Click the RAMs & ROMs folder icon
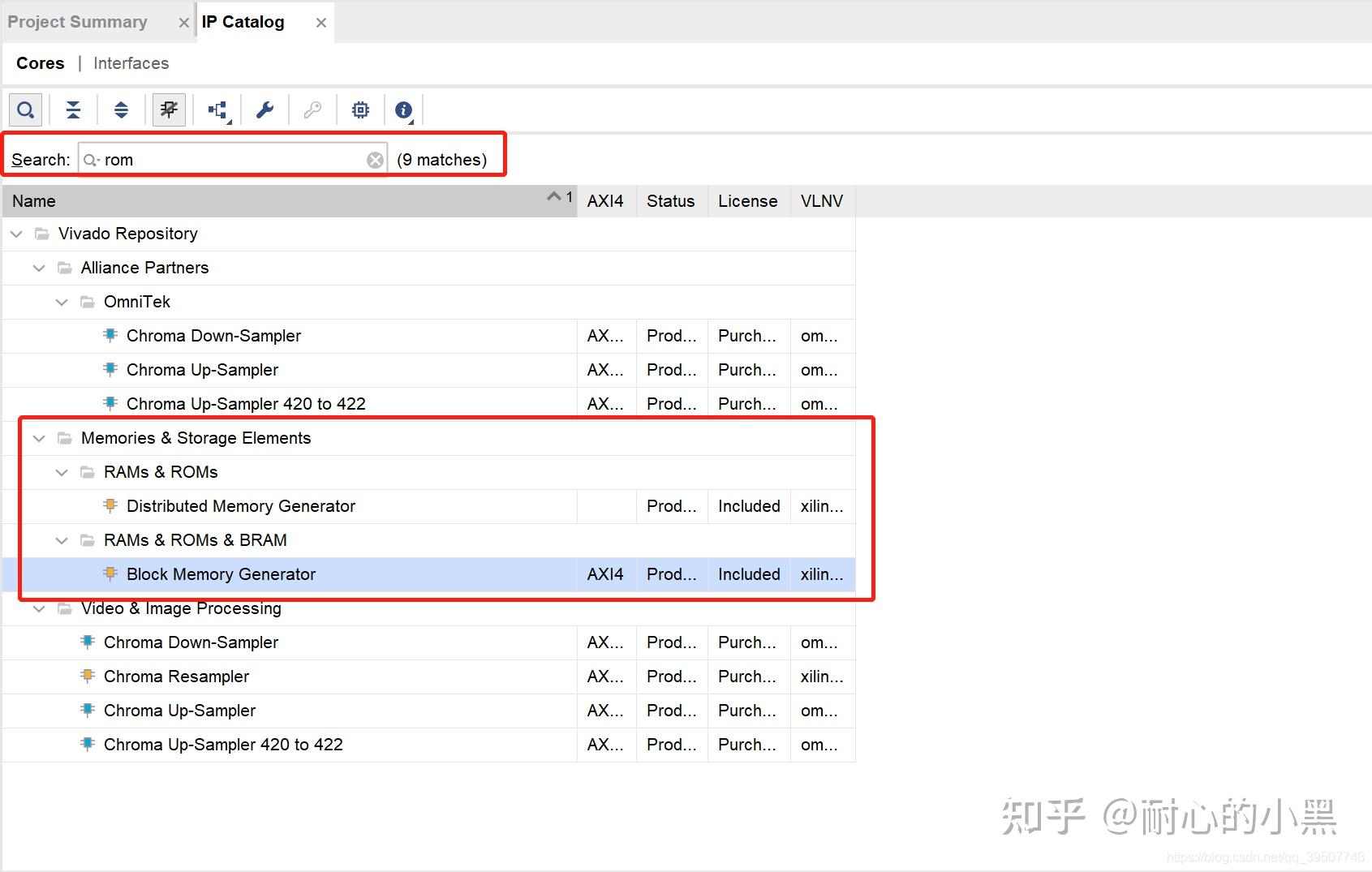 click(87, 472)
